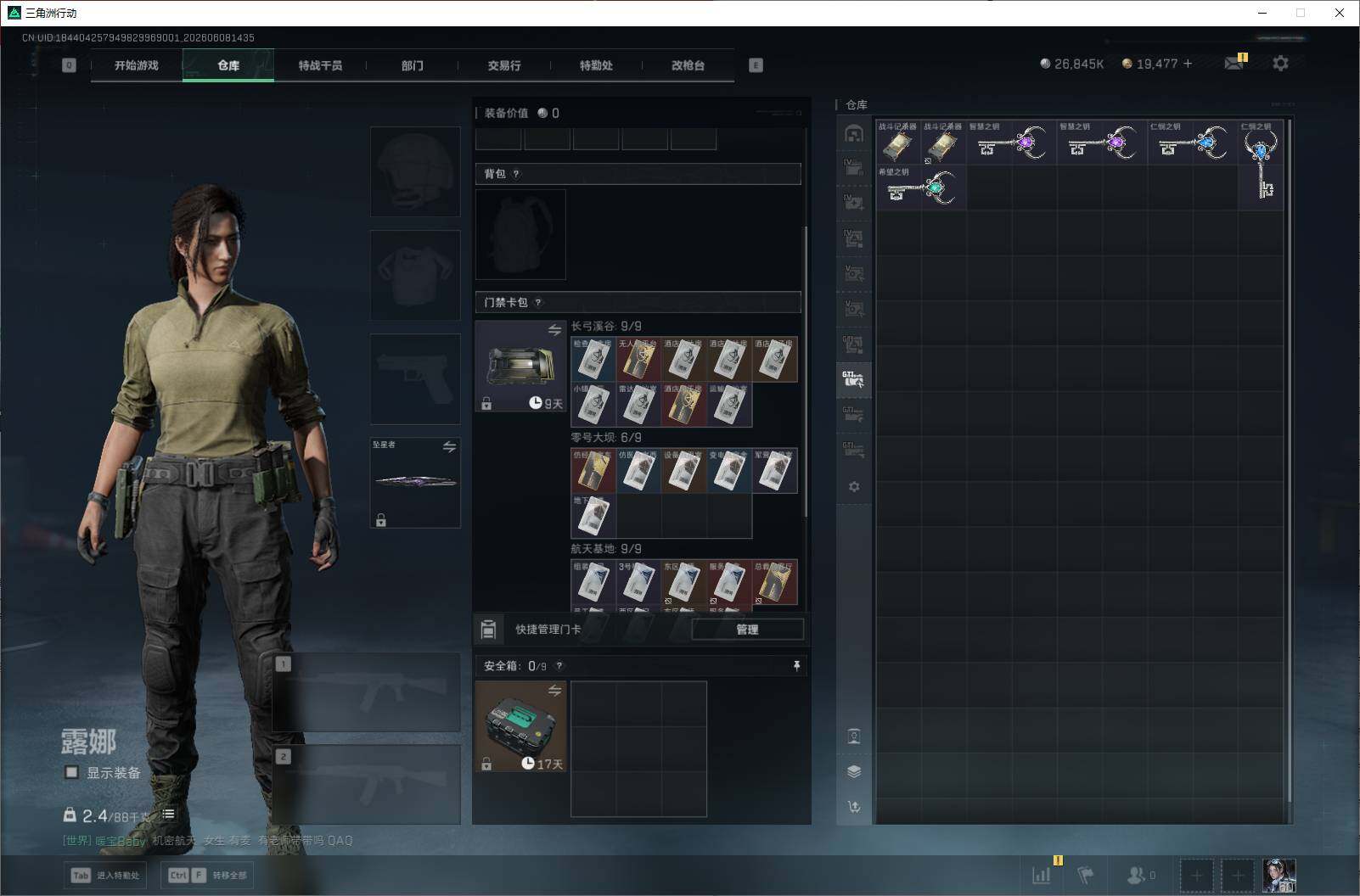Click the 航天基地: 9/9 label

coord(606,549)
